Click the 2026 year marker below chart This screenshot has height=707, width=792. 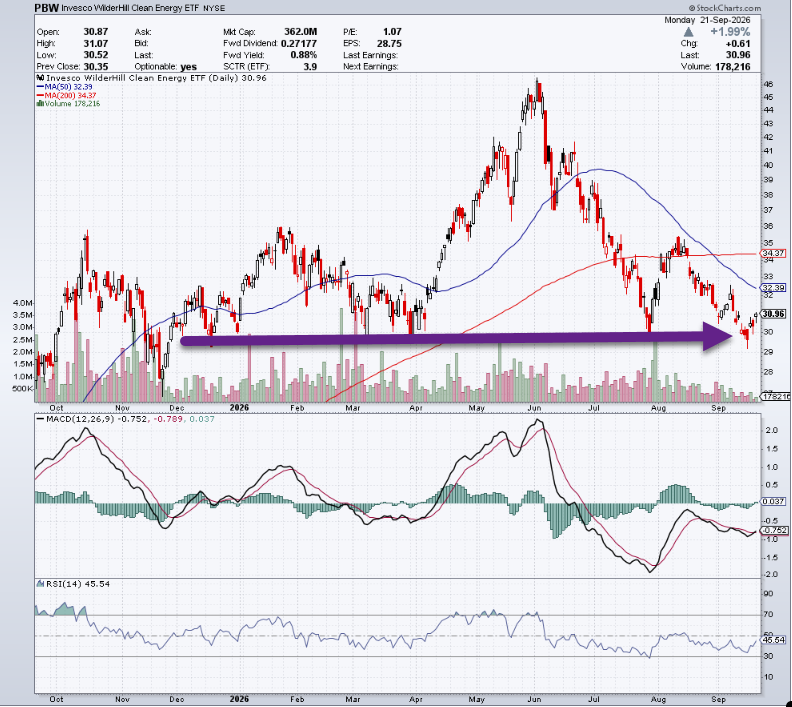239,699
